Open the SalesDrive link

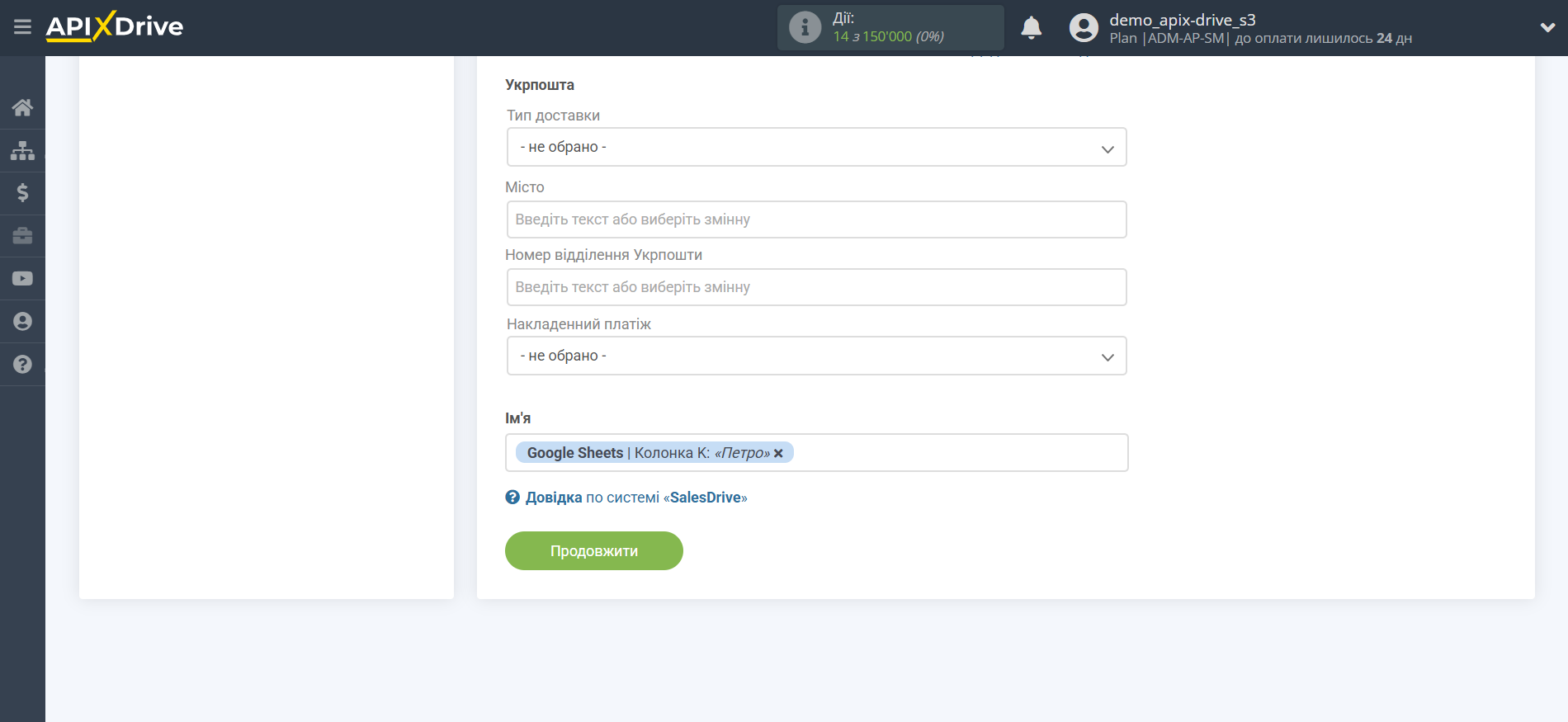pos(706,498)
